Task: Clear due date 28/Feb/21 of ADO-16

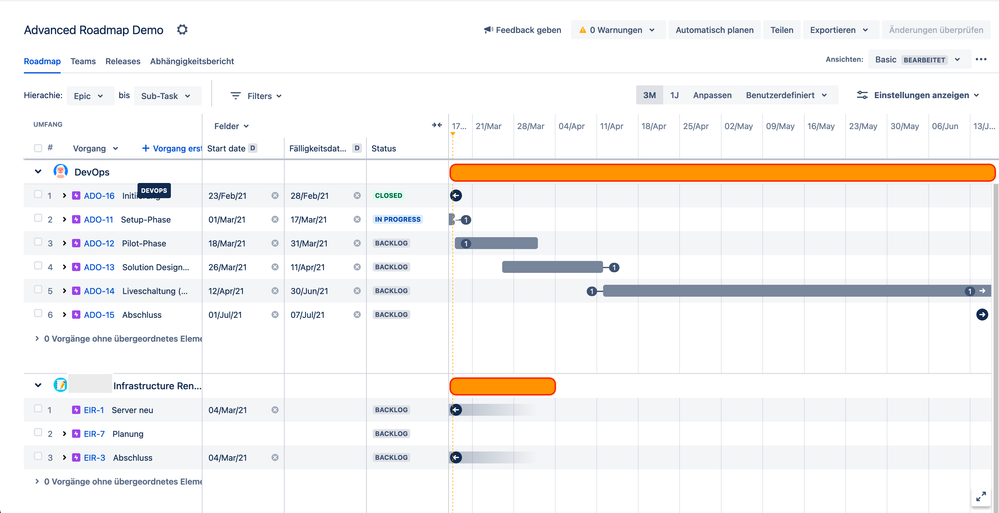Action: pyautogui.click(x=357, y=196)
